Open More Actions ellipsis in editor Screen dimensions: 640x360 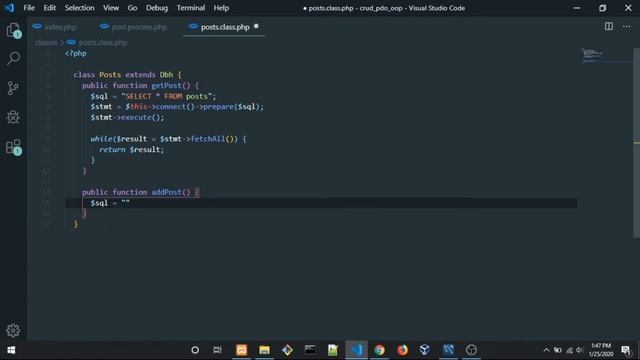(627, 27)
